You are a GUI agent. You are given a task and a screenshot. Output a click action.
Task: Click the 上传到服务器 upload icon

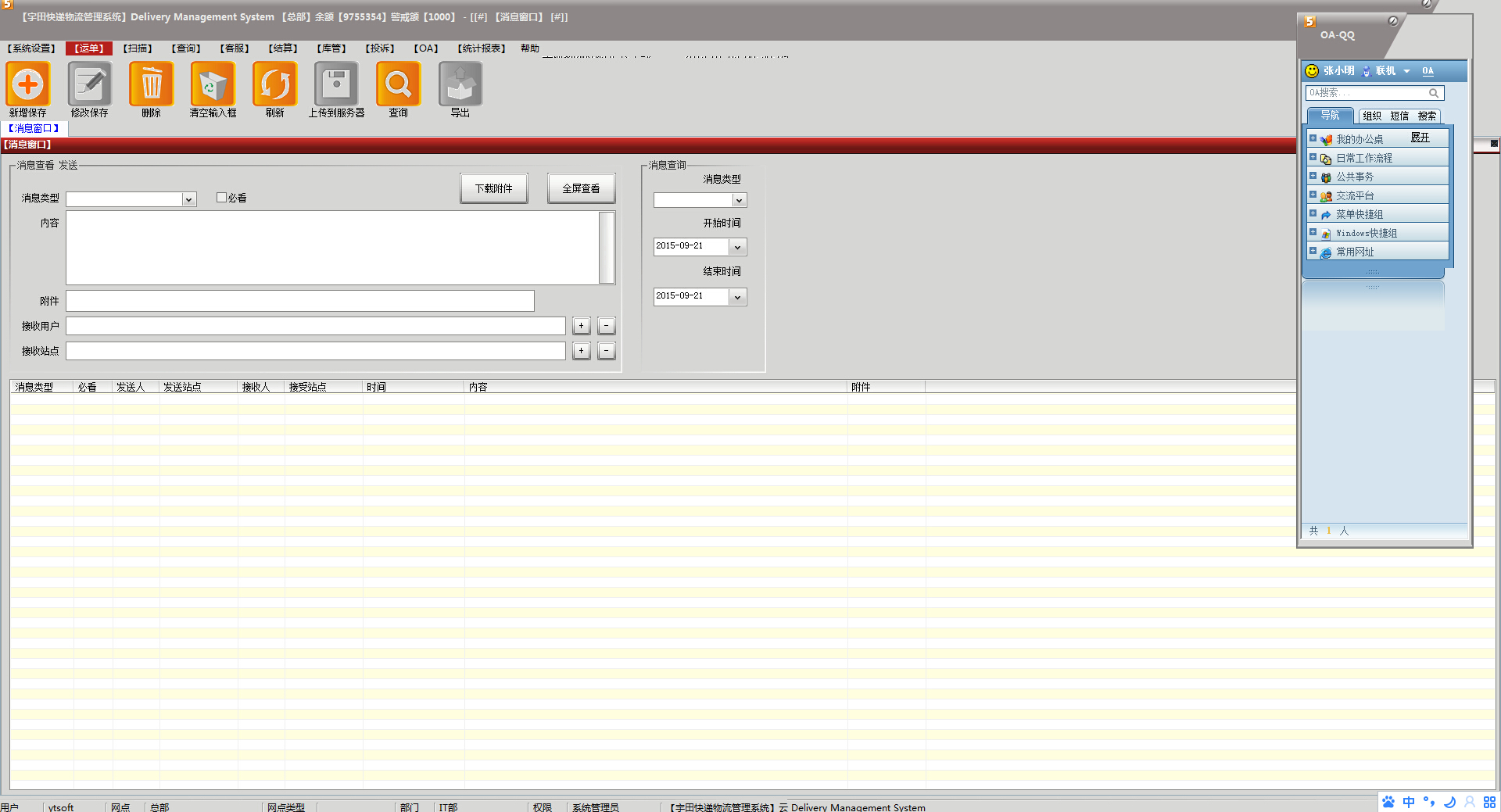336,84
